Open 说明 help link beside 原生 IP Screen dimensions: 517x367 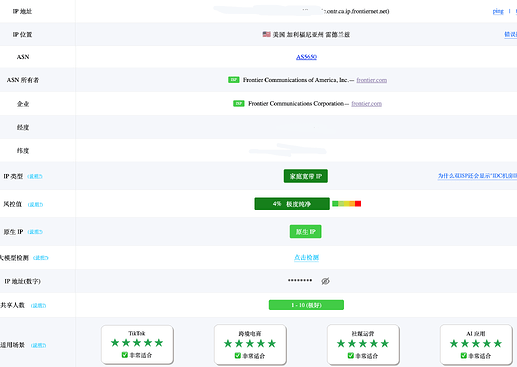click(x=35, y=232)
